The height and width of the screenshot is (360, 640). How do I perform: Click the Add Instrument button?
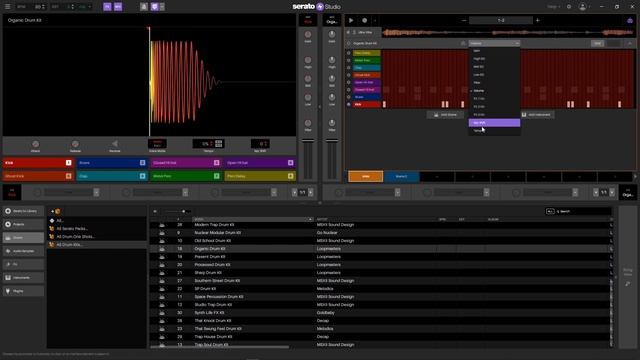(538, 115)
